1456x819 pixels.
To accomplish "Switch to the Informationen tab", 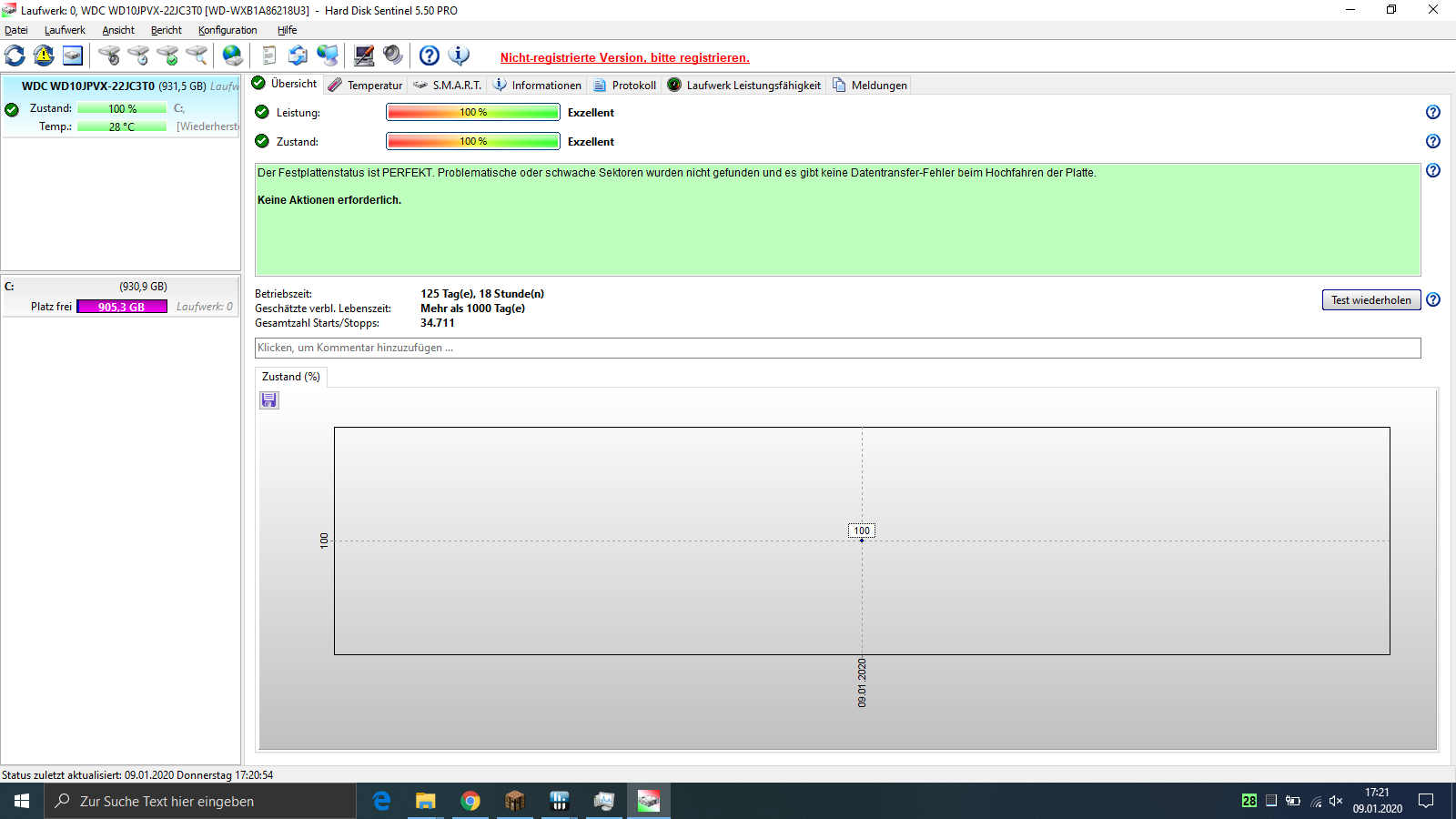I will pos(537,86).
